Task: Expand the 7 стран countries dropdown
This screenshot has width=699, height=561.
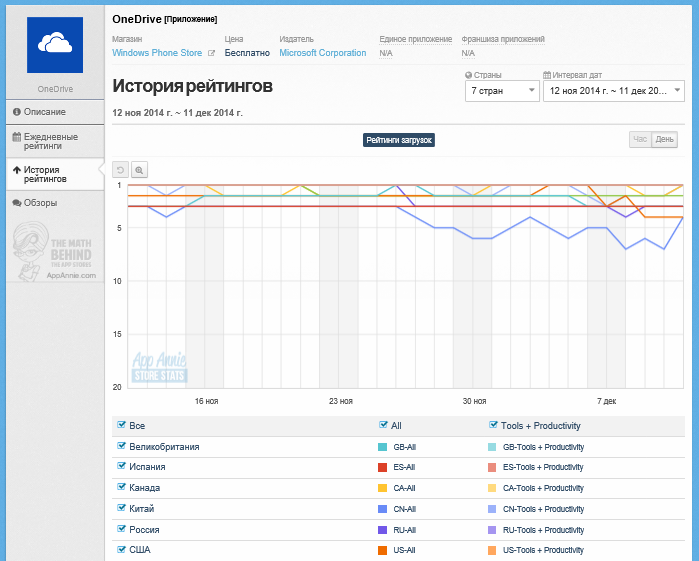Action: (x=502, y=91)
